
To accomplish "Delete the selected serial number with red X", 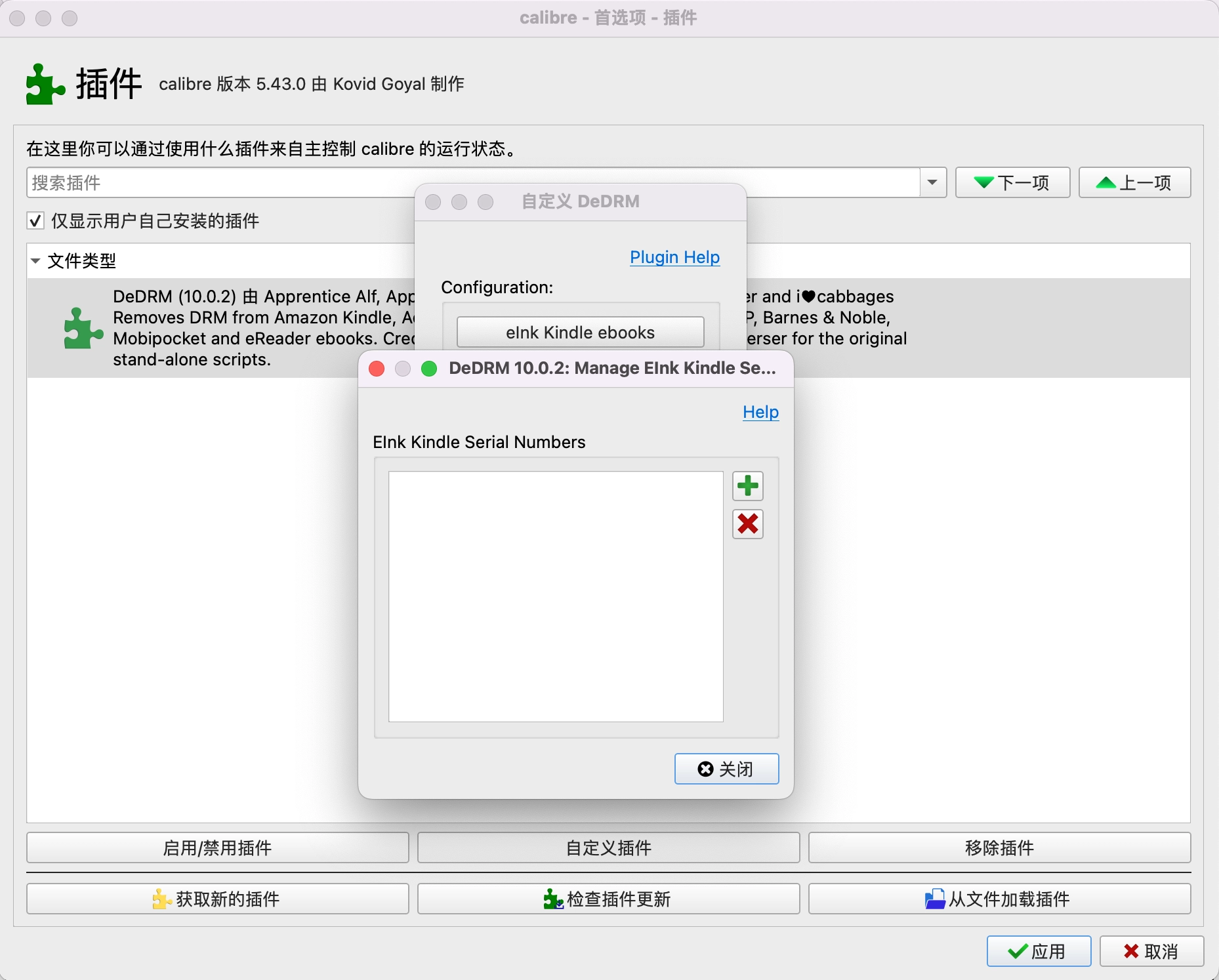I will tap(747, 524).
